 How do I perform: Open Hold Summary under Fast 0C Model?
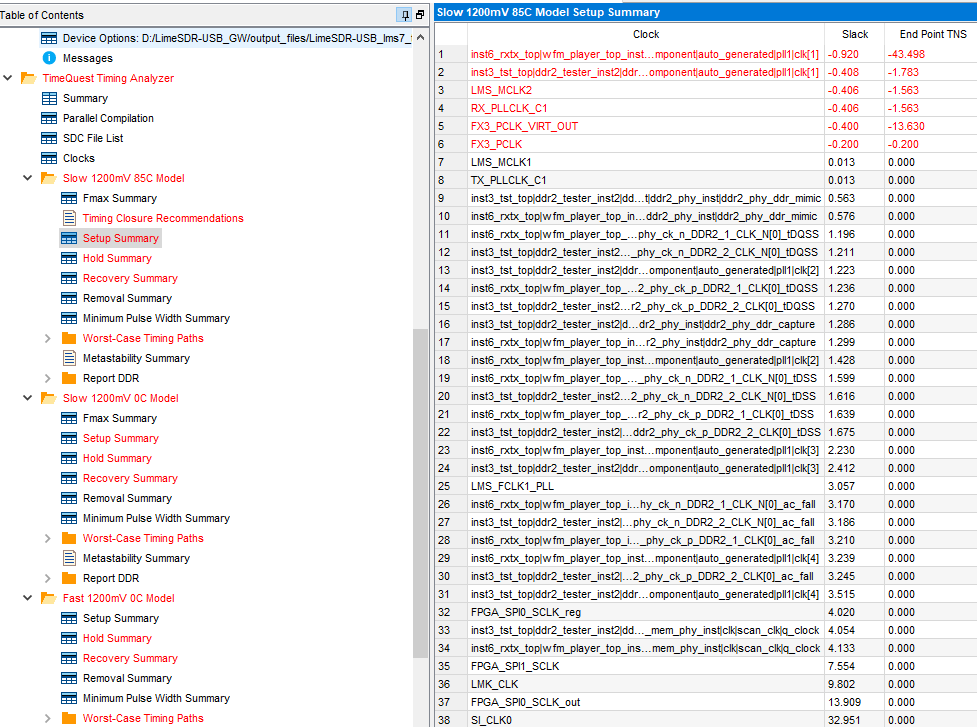tap(117, 638)
